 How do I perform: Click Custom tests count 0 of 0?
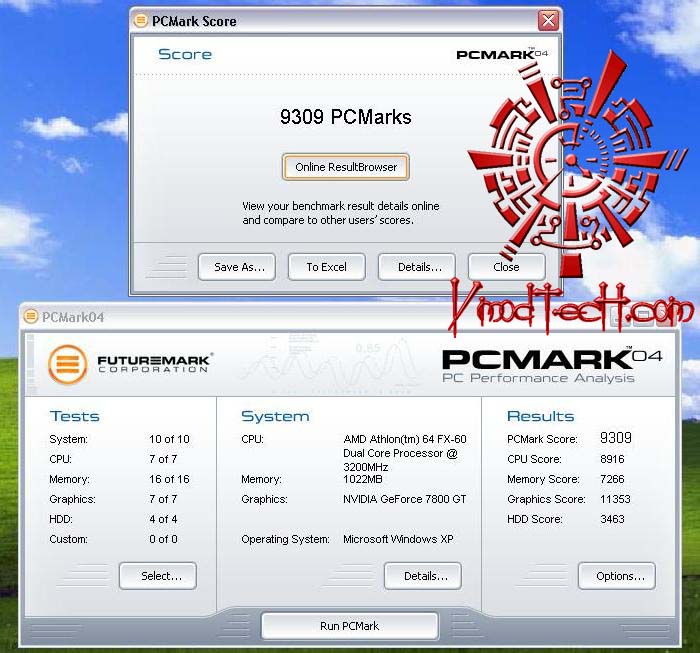[x=163, y=539]
